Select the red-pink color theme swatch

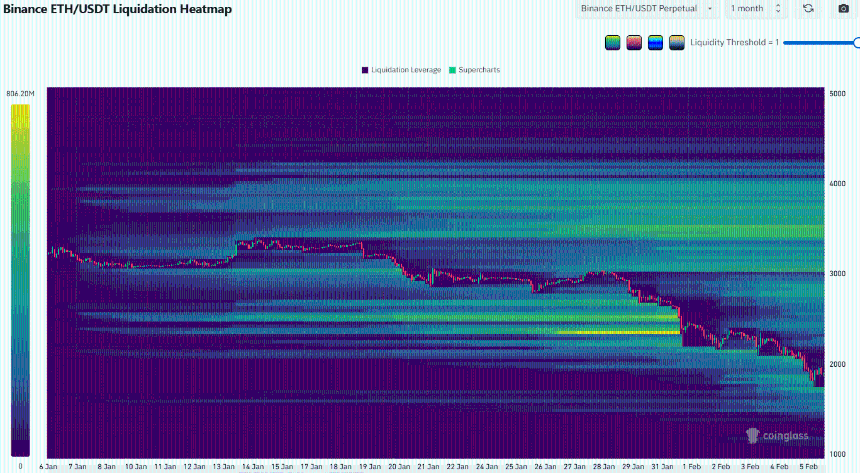[634, 42]
